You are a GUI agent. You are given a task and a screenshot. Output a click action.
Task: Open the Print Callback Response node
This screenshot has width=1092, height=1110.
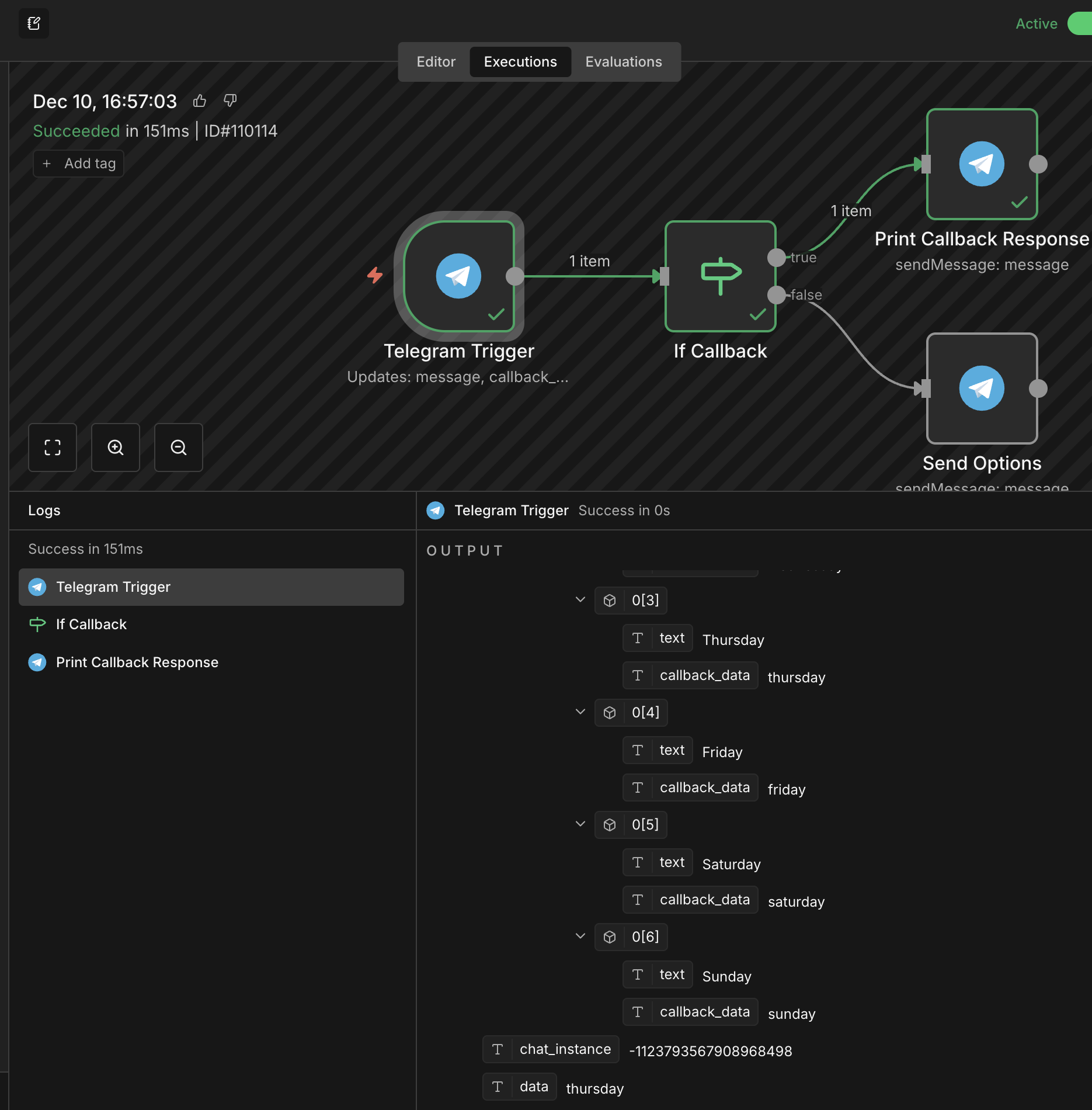(982, 164)
